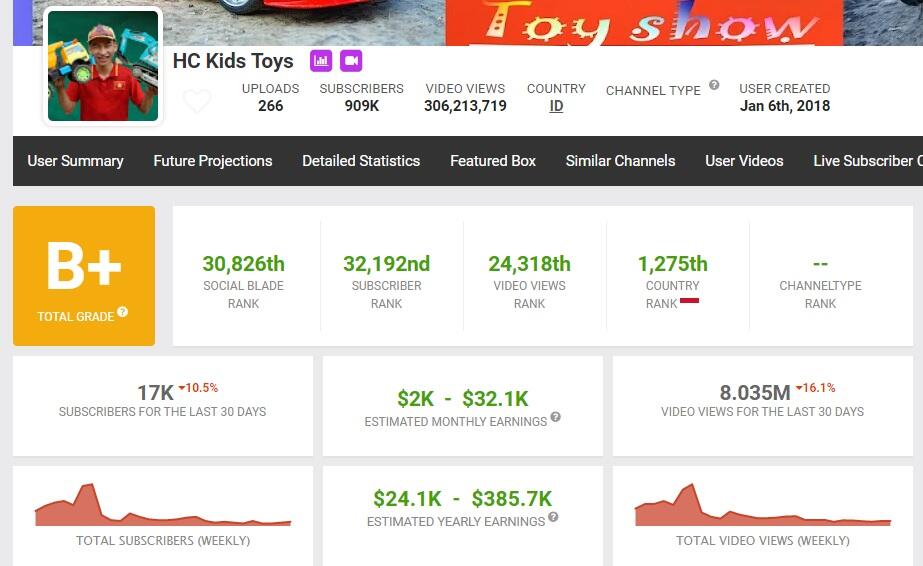The image size is (923, 566).
Task: Click the Total Subscribers weekly chart
Action: tap(163, 506)
